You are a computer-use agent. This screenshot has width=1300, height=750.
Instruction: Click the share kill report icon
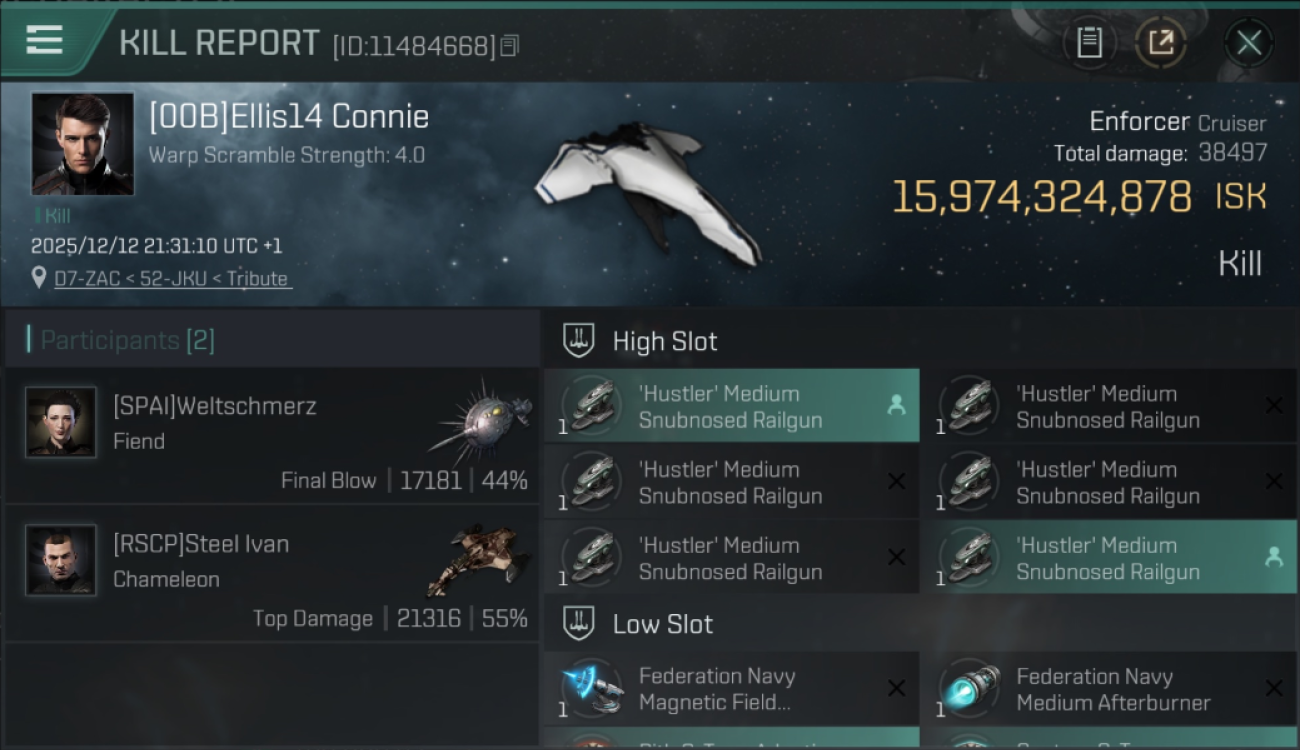1160,43
